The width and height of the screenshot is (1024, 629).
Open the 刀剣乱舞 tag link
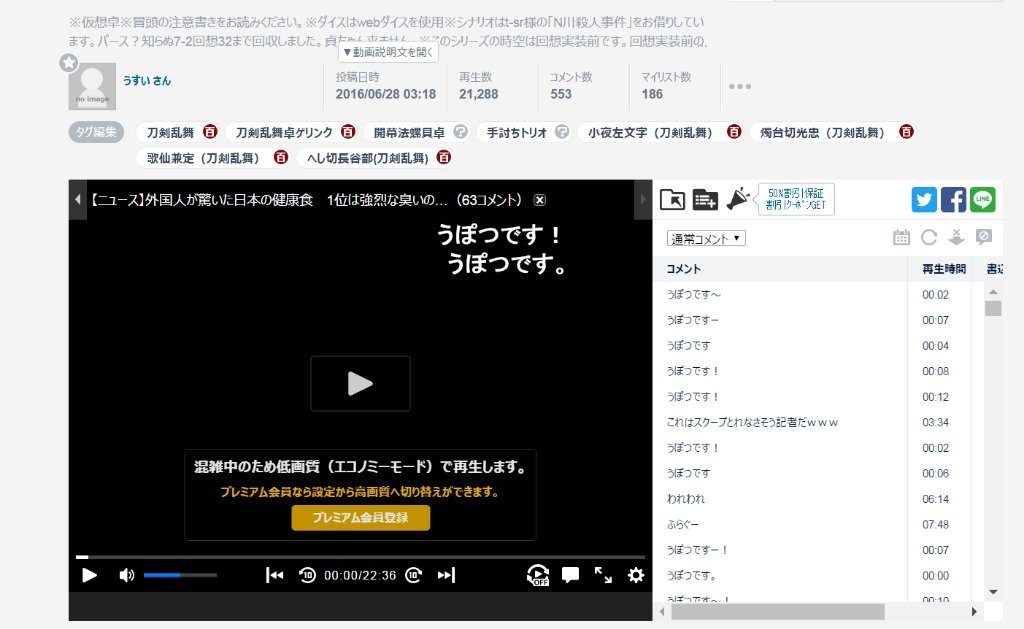point(170,133)
